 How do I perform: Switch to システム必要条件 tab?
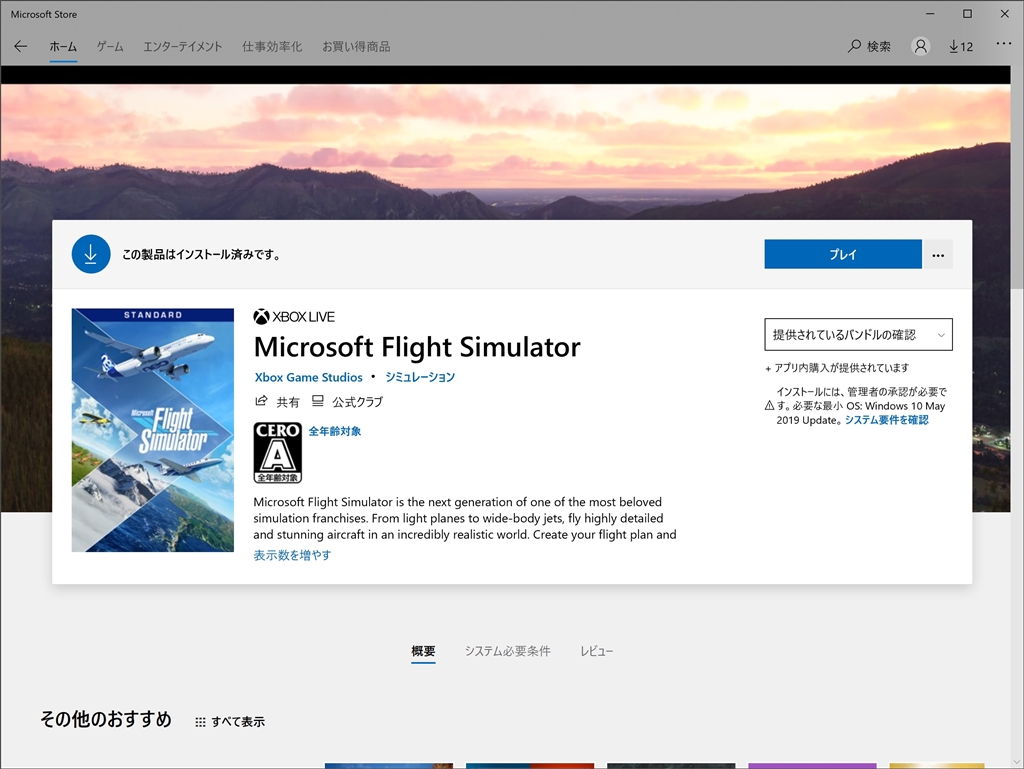click(x=507, y=651)
